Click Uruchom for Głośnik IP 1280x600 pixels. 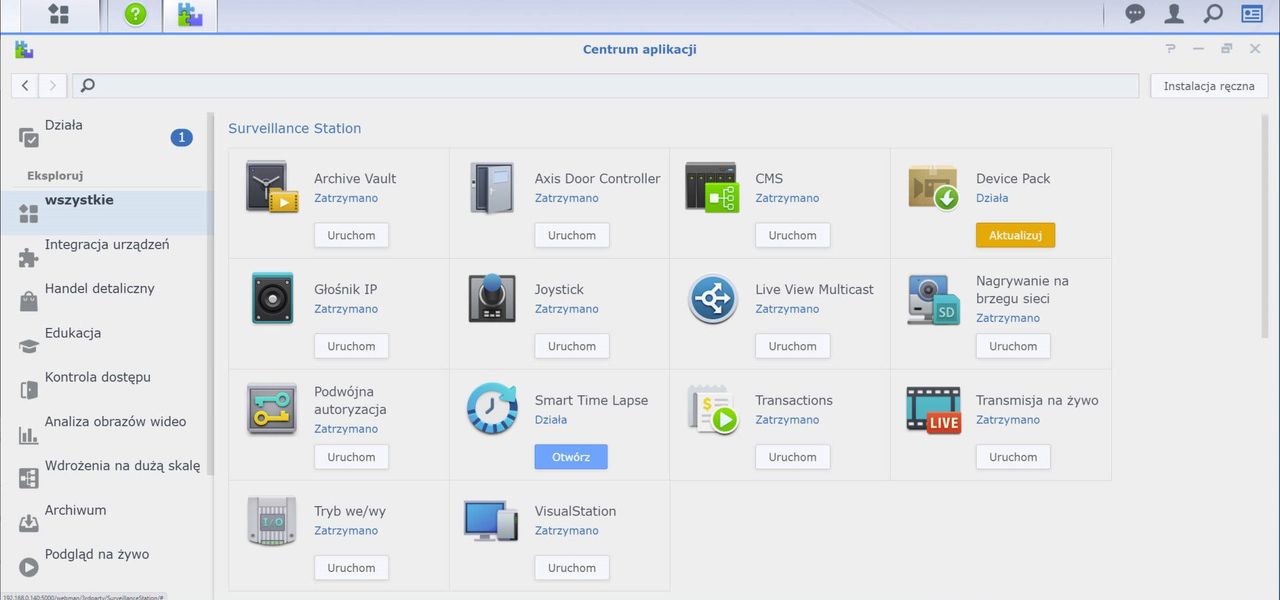pyautogui.click(x=351, y=346)
